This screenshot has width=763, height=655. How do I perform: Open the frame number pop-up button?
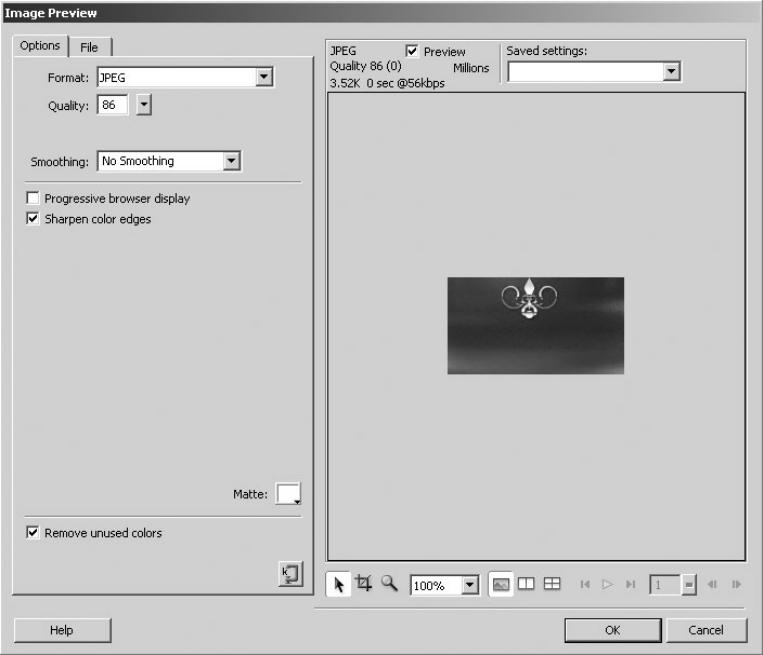[689, 584]
